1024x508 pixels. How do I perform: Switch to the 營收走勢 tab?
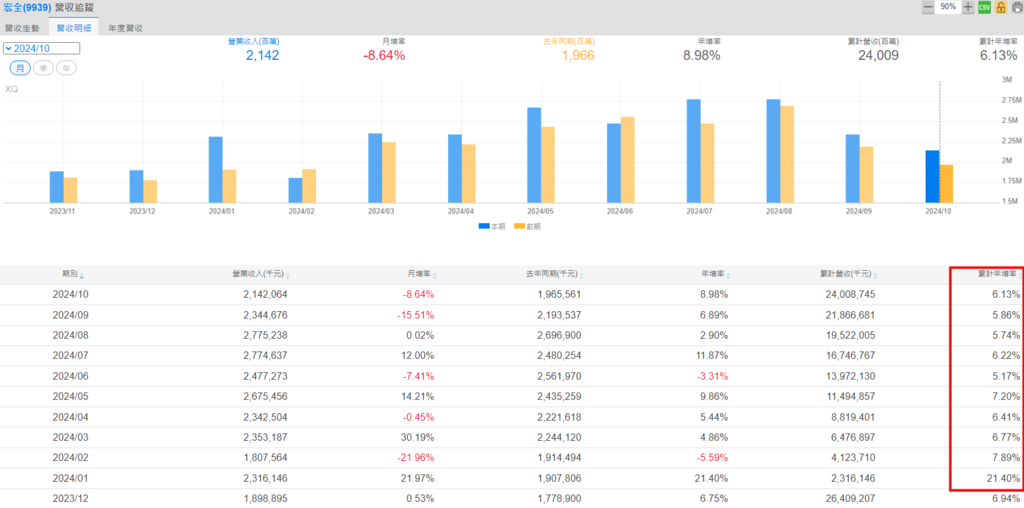click(22, 28)
